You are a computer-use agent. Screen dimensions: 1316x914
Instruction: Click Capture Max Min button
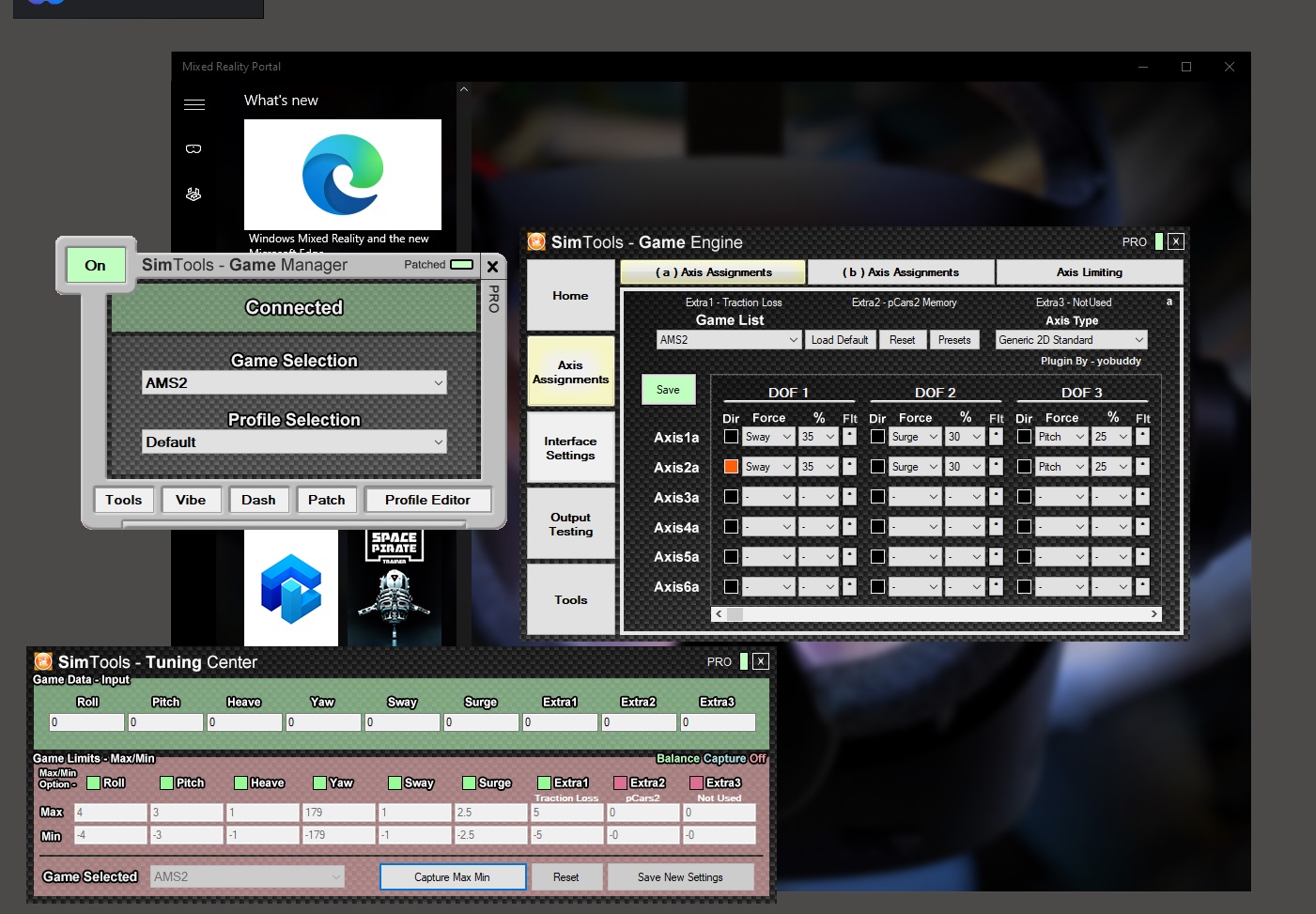[x=453, y=877]
